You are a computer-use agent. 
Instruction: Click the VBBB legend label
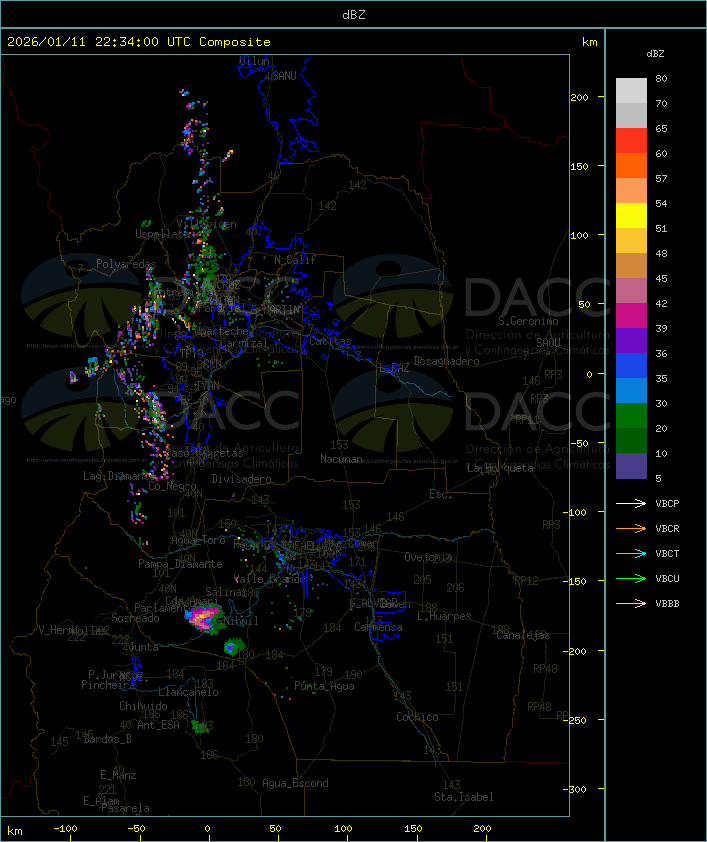tap(667, 604)
